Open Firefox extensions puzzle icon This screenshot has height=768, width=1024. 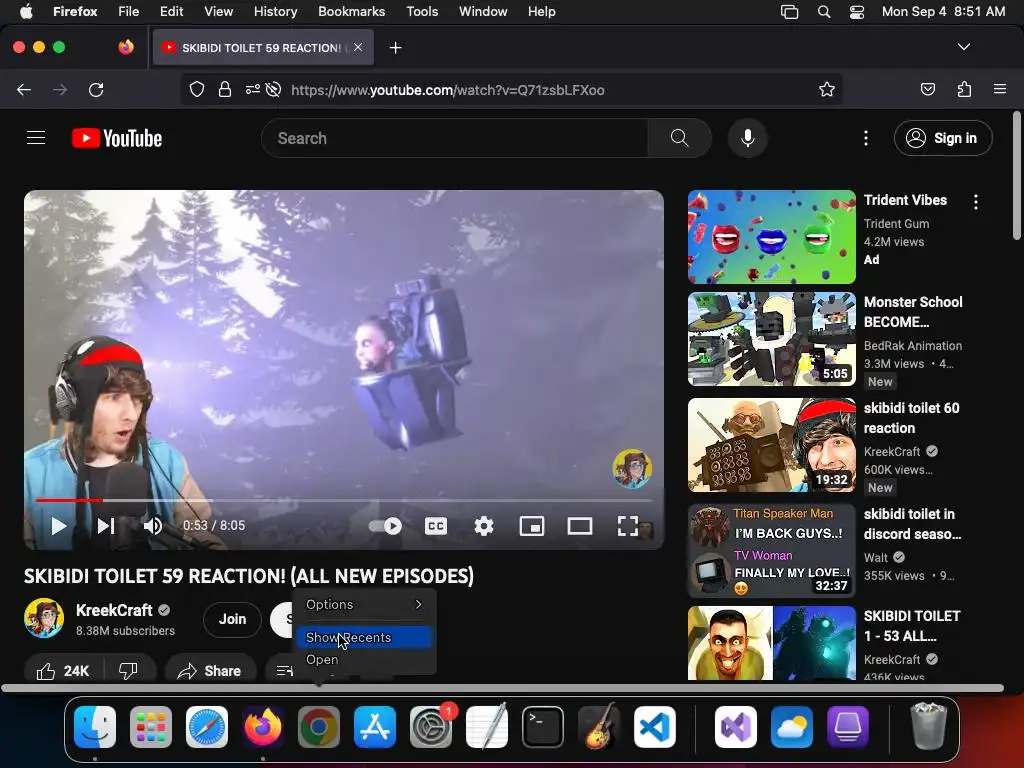[964, 89]
